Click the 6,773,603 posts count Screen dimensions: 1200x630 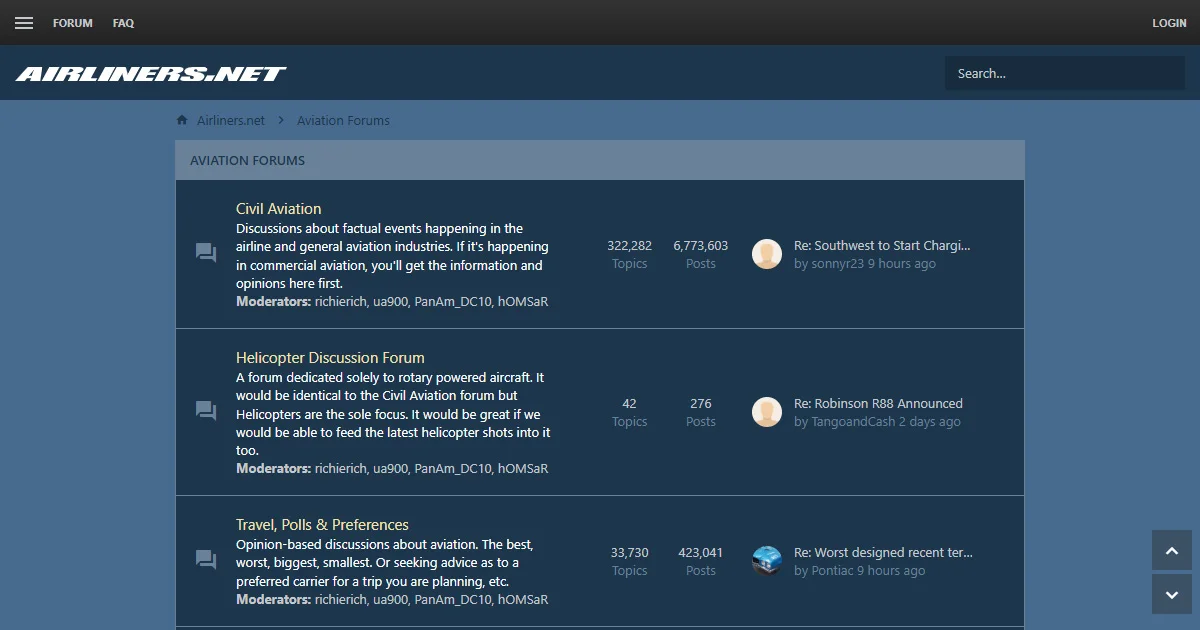(701, 245)
